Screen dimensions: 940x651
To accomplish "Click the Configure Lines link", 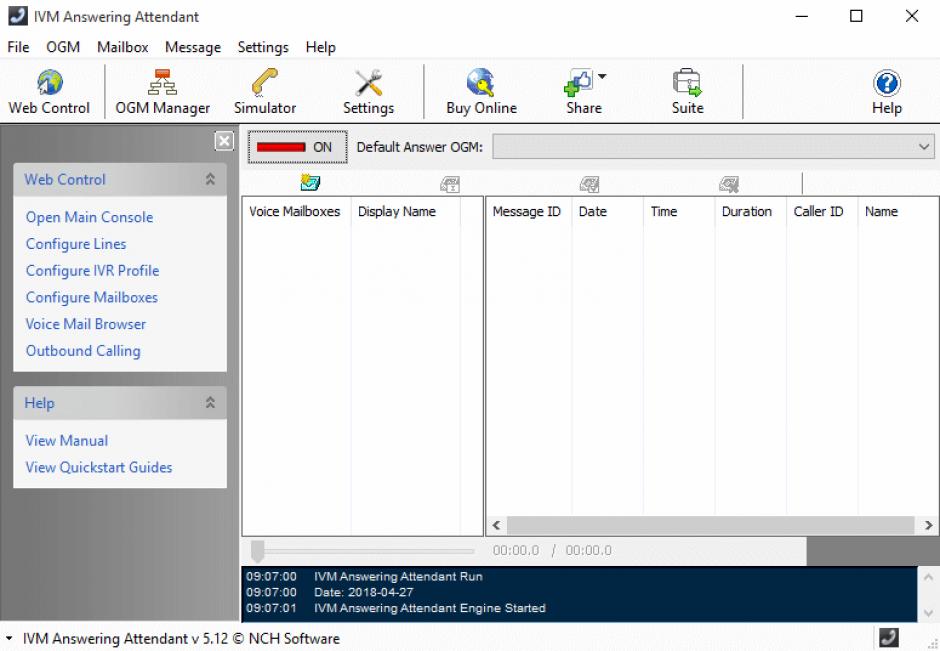I will coord(76,244).
